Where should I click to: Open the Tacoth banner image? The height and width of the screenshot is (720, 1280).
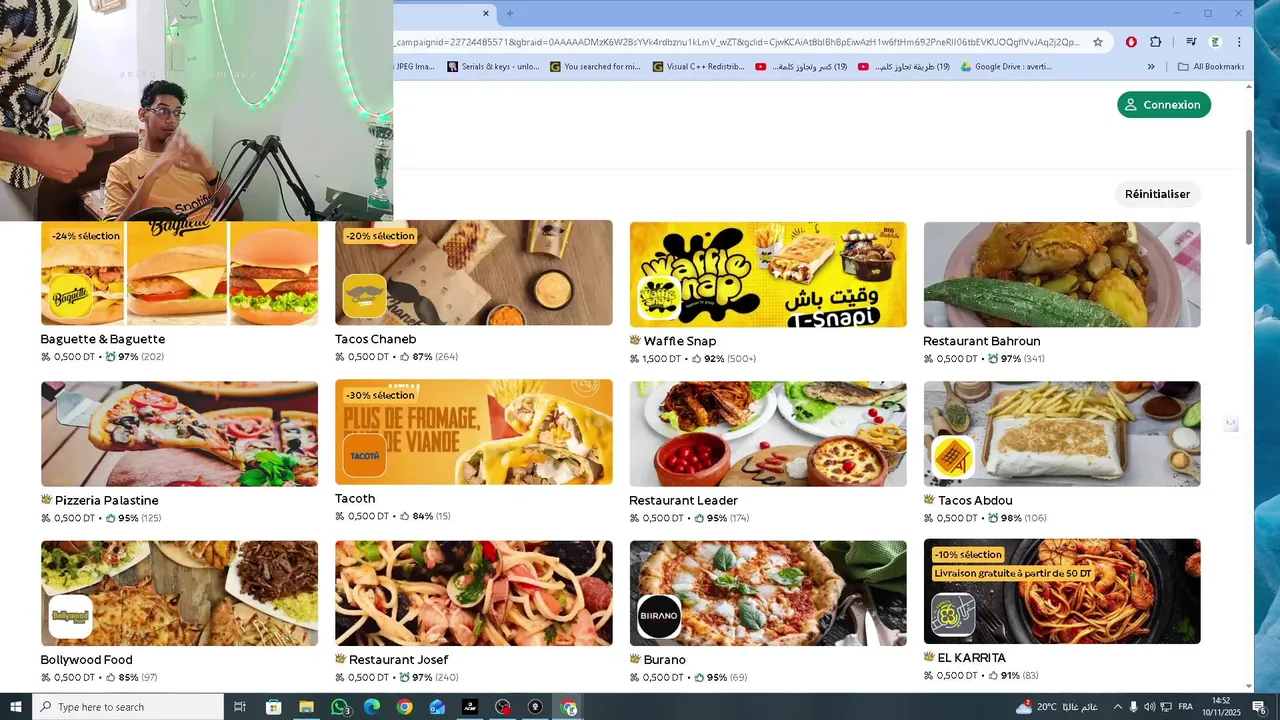pyautogui.click(x=474, y=432)
